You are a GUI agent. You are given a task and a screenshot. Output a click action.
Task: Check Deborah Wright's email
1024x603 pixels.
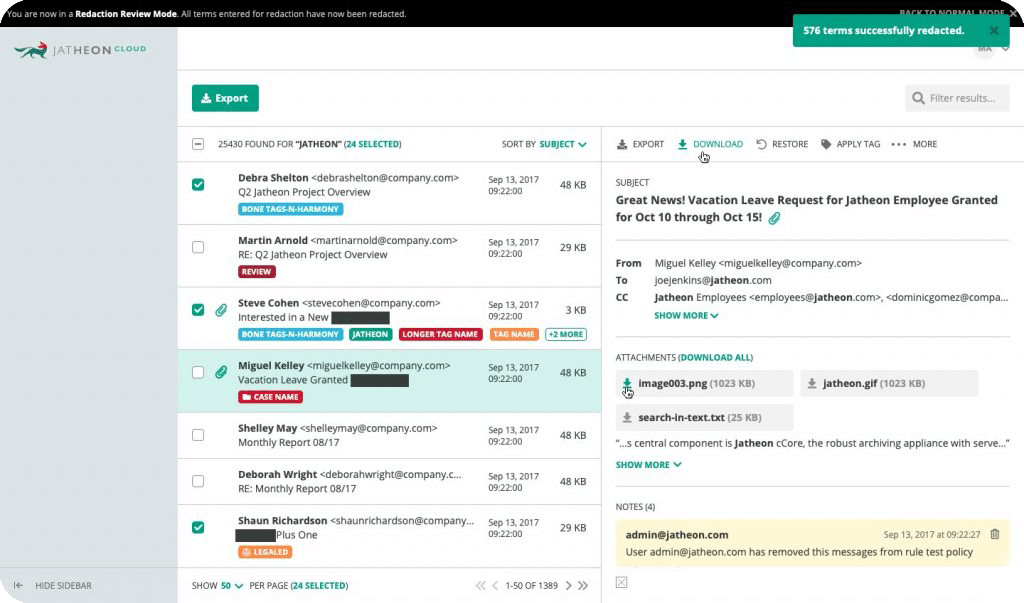[x=198, y=481]
